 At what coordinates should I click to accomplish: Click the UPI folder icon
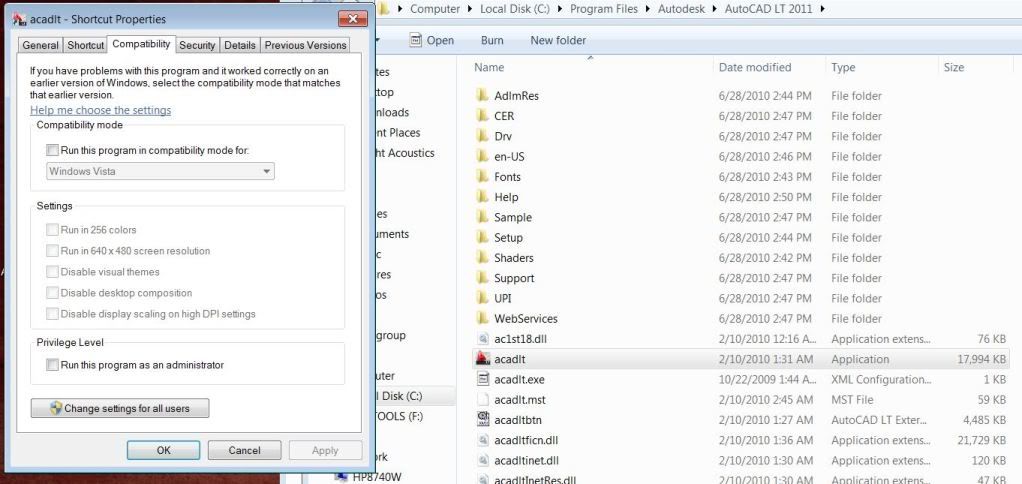coord(482,298)
